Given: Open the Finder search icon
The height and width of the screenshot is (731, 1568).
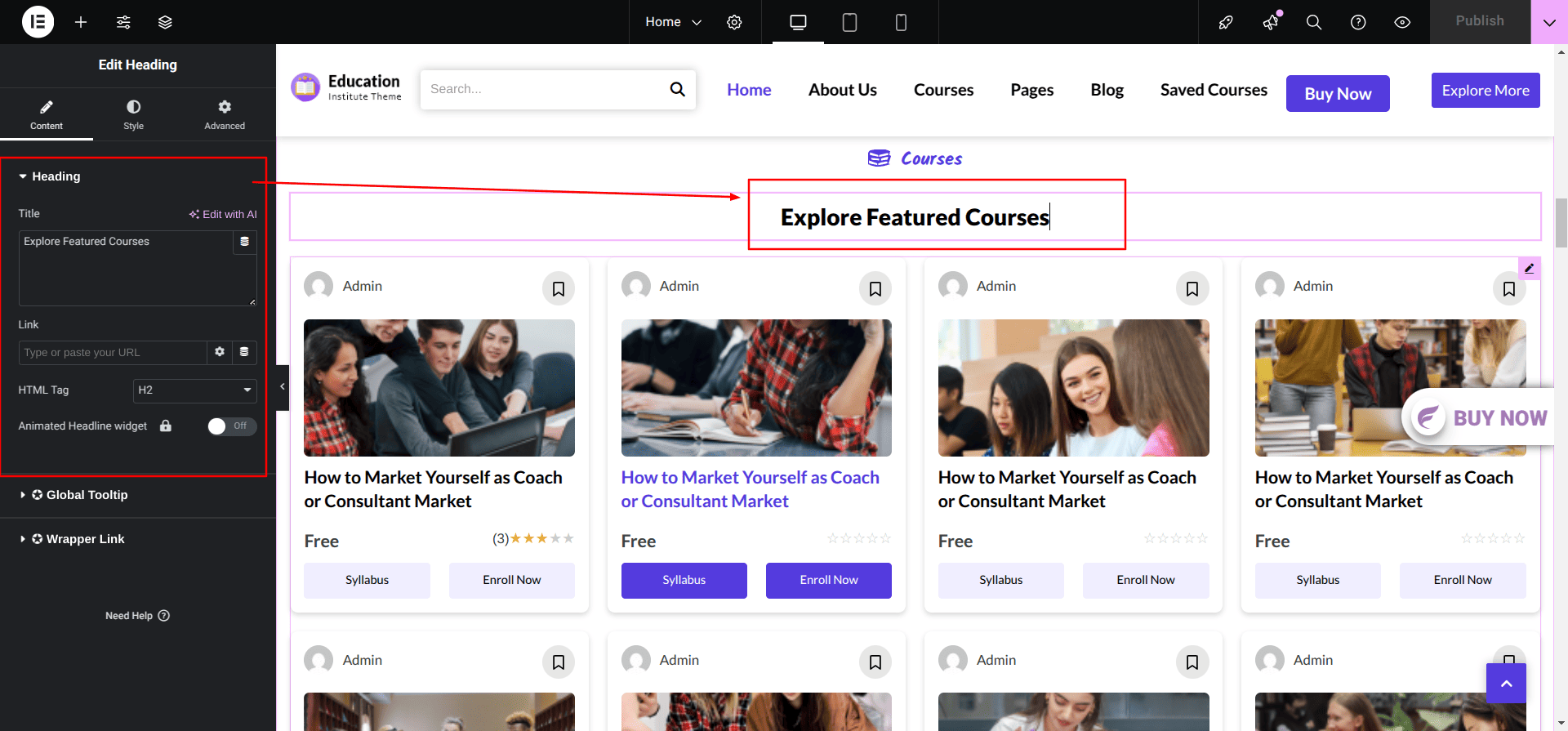Looking at the screenshot, I should (1314, 22).
